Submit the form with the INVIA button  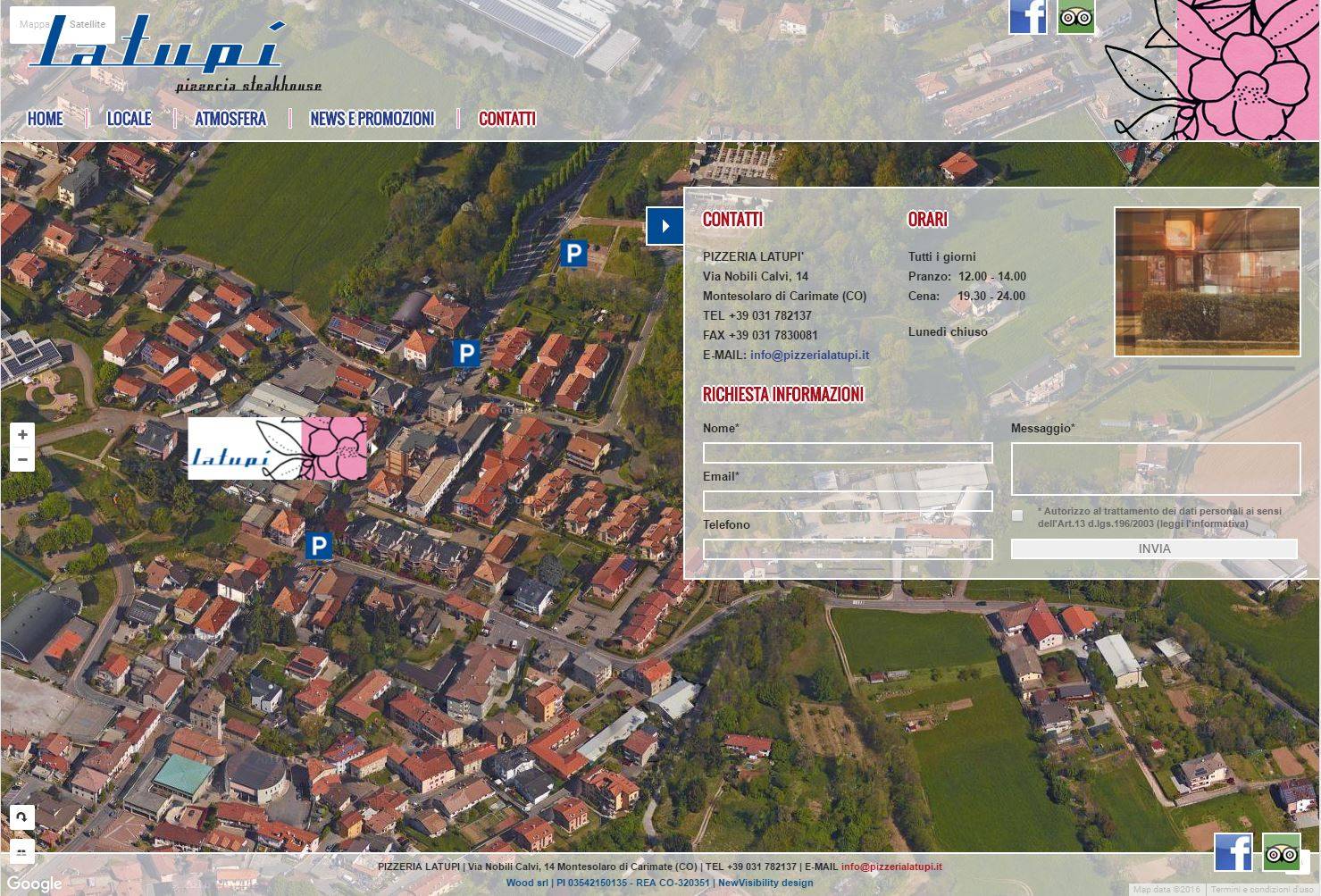coord(1154,548)
